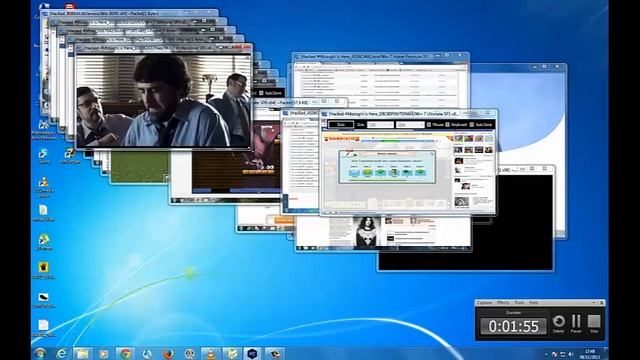Open the Help menu in the recorder
This screenshot has height=360, width=640.
pos(533,303)
